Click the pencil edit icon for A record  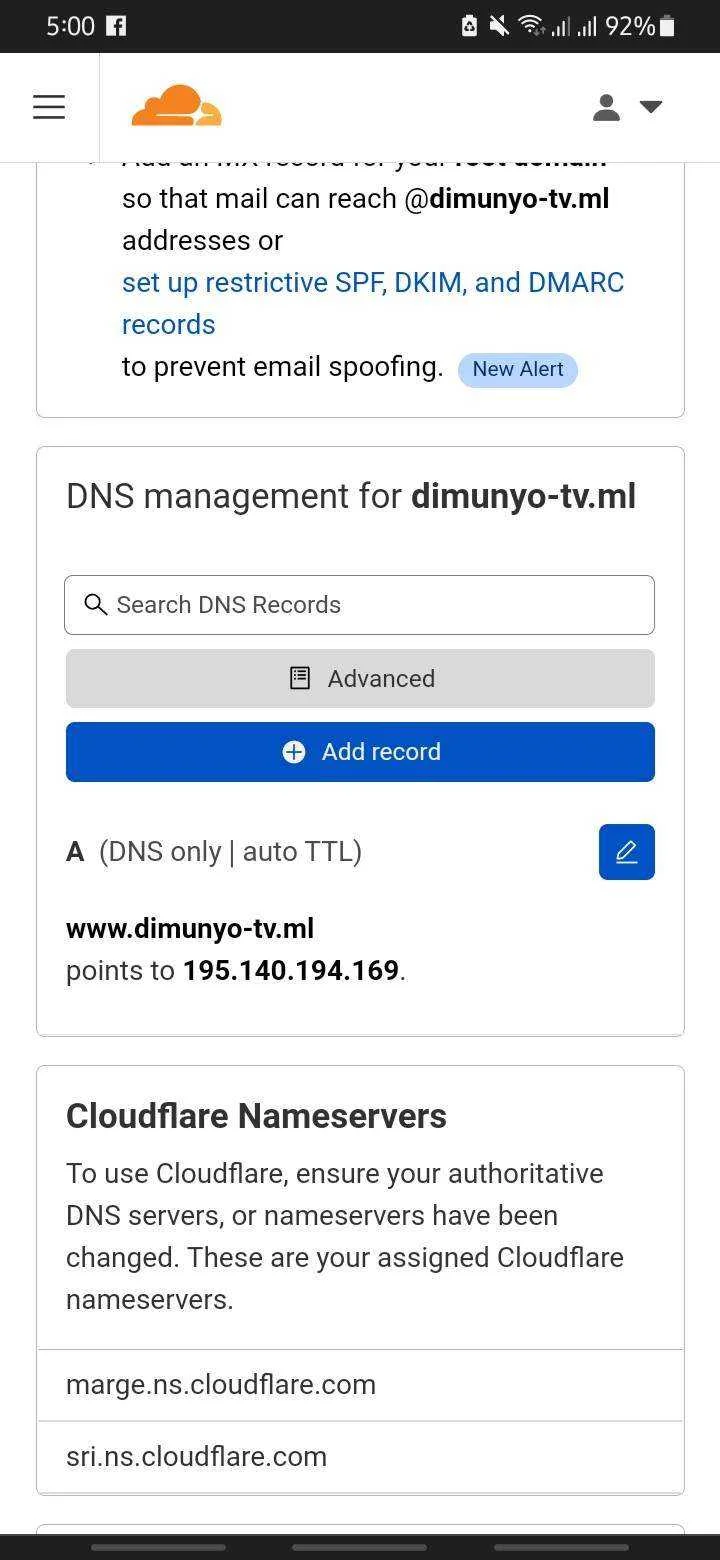point(627,852)
